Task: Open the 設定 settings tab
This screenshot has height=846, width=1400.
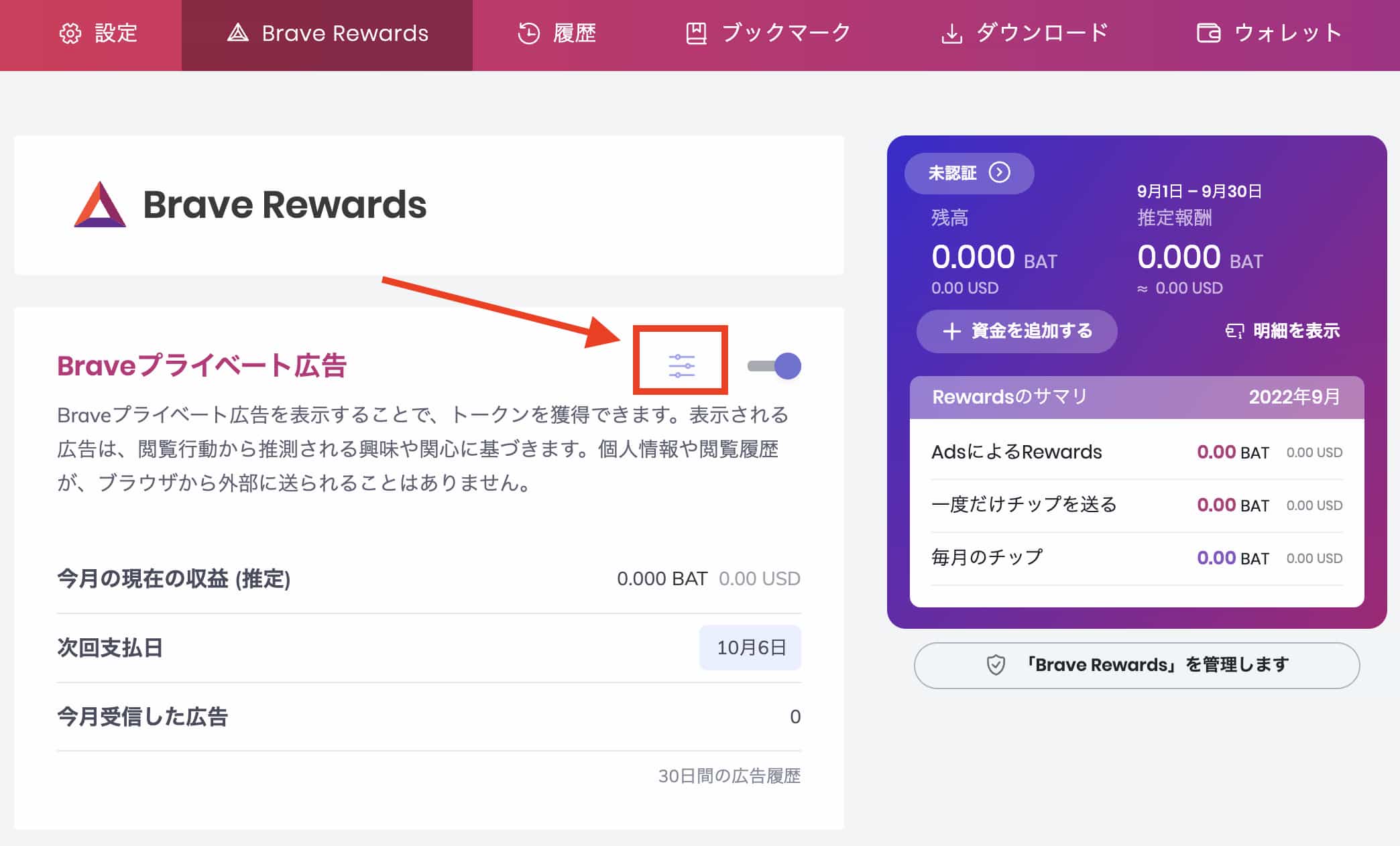Action: (x=98, y=34)
